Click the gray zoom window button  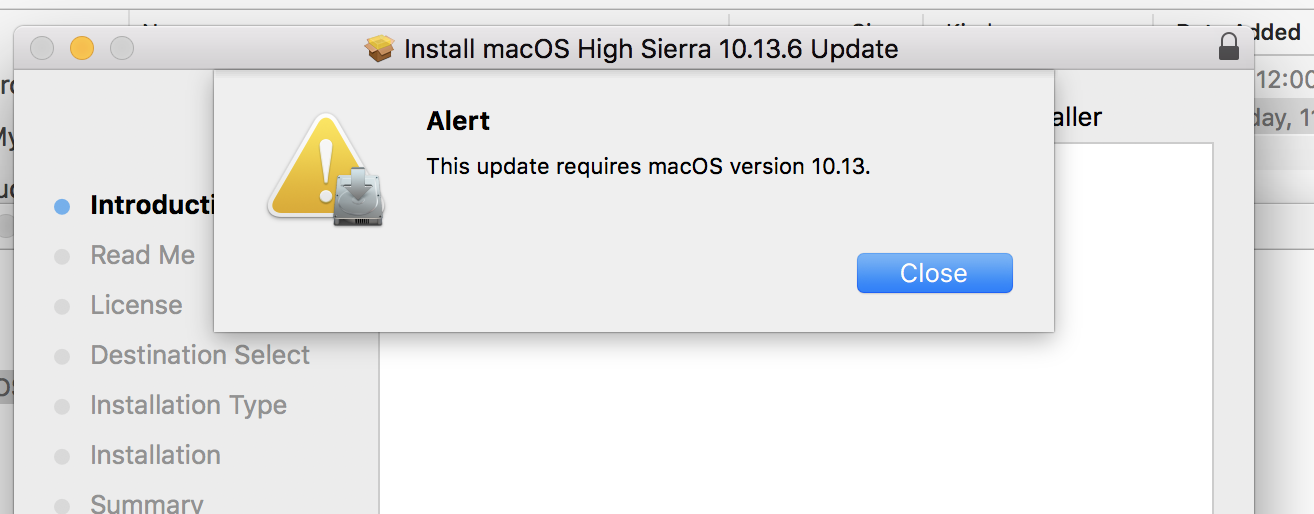tap(121, 48)
